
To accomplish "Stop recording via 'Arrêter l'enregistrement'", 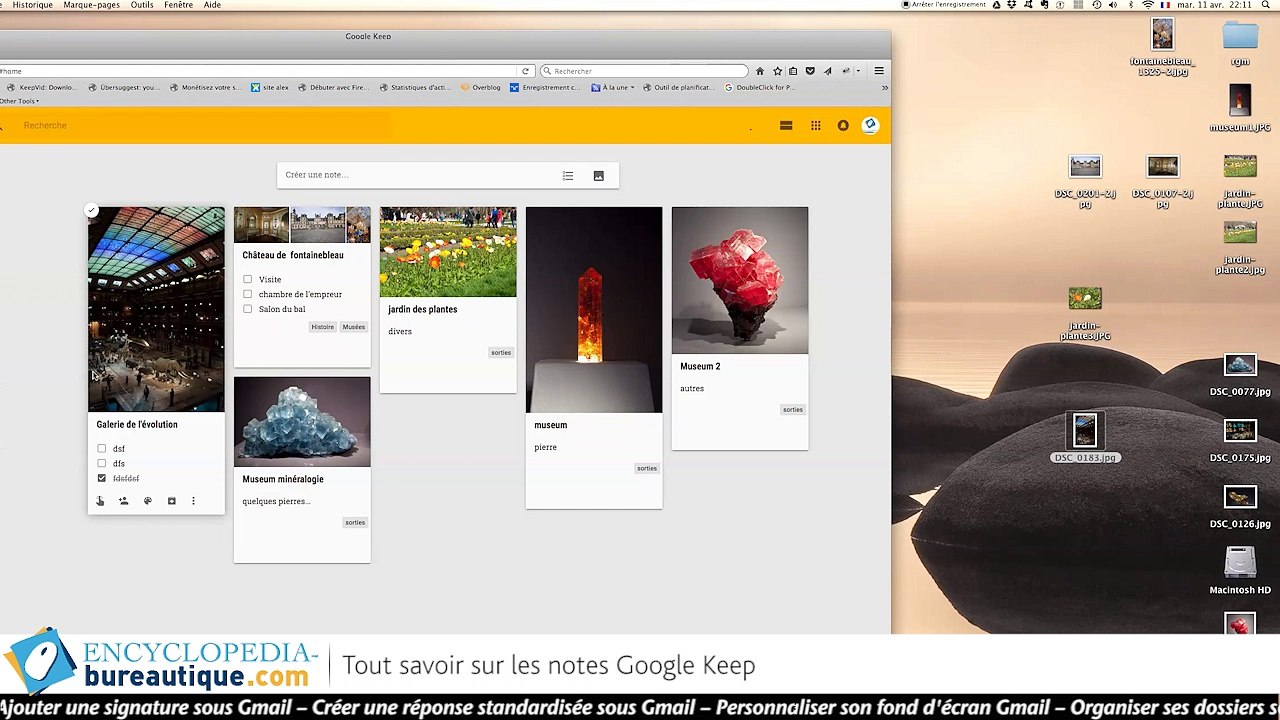I will 943,5.
